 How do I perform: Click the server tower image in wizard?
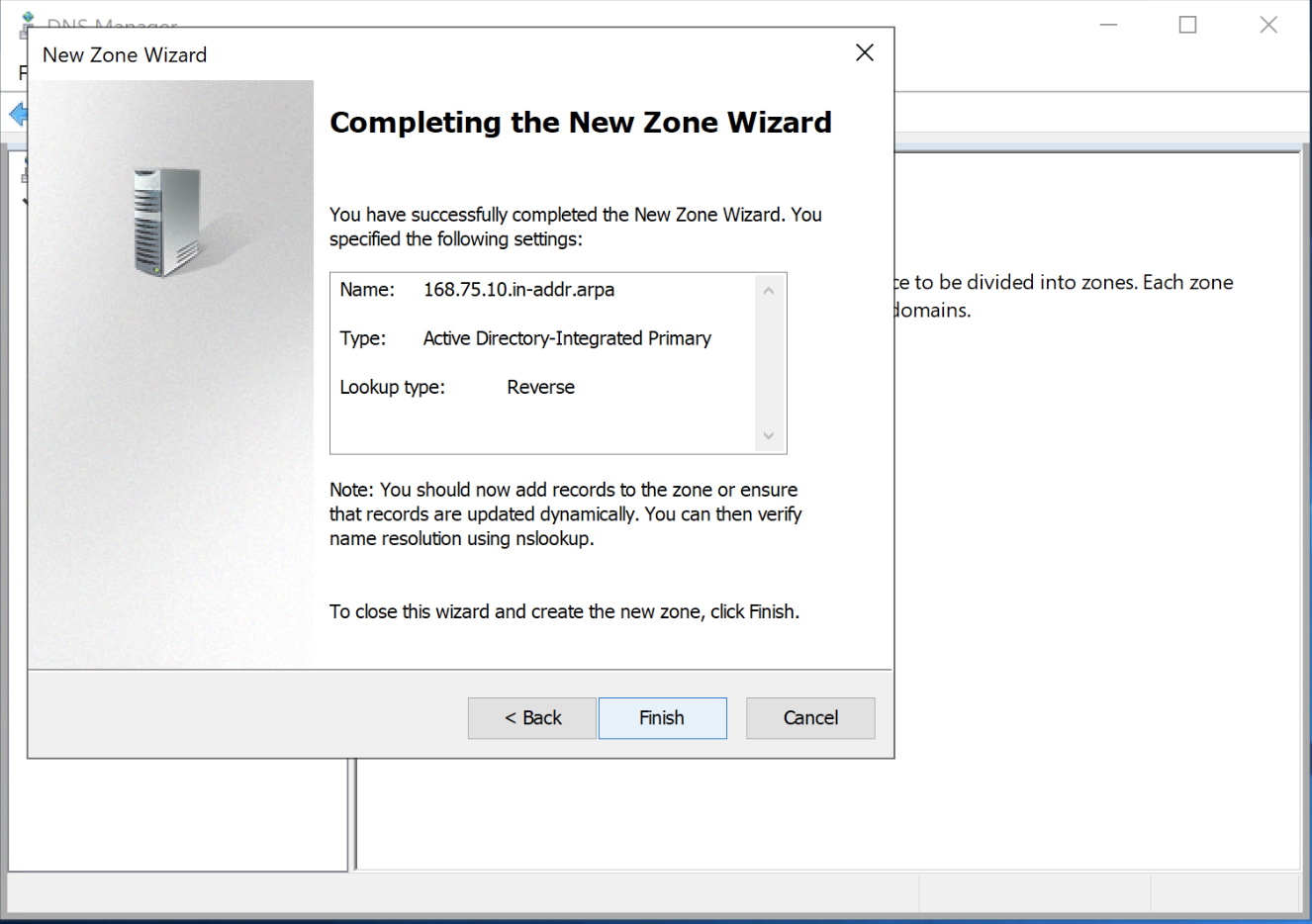(166, 222)
